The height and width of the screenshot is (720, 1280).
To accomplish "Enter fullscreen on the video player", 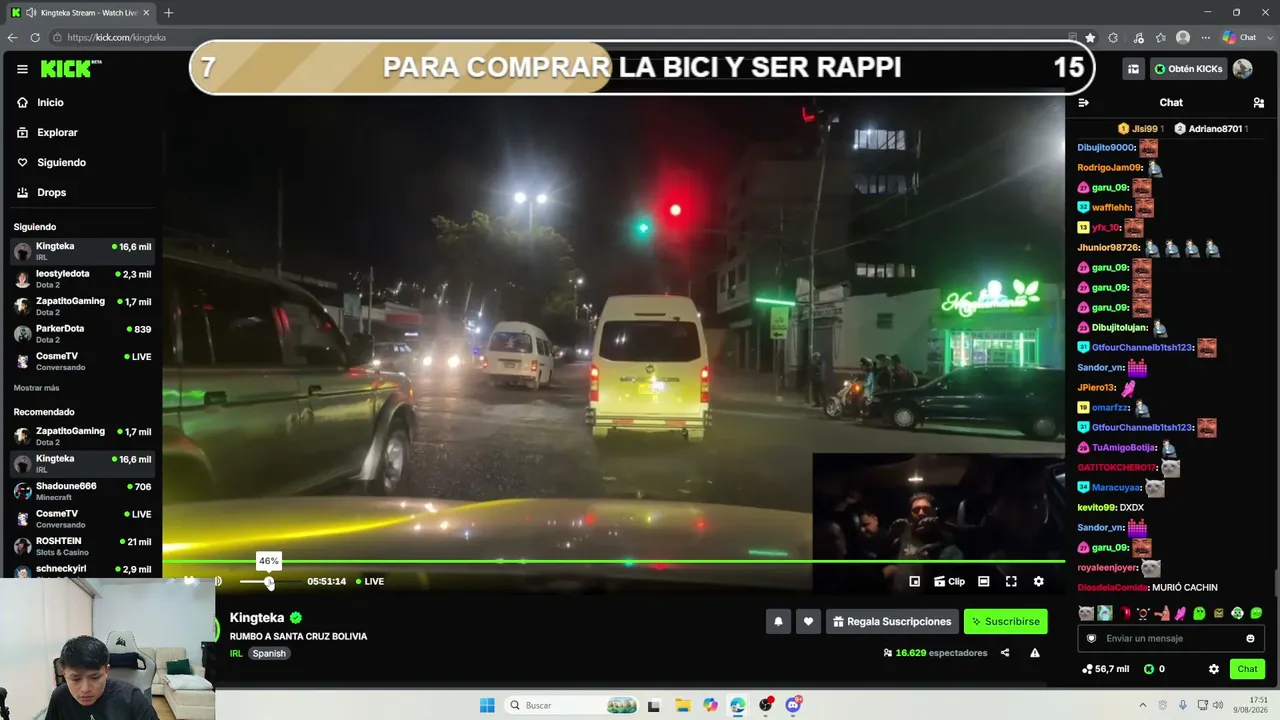I will (x=1011, y=581).
